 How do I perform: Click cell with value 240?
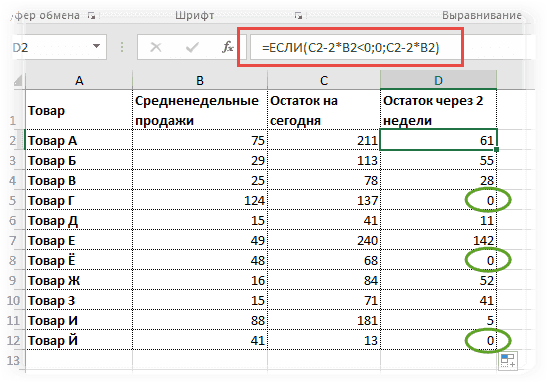[x=324, y=240]
